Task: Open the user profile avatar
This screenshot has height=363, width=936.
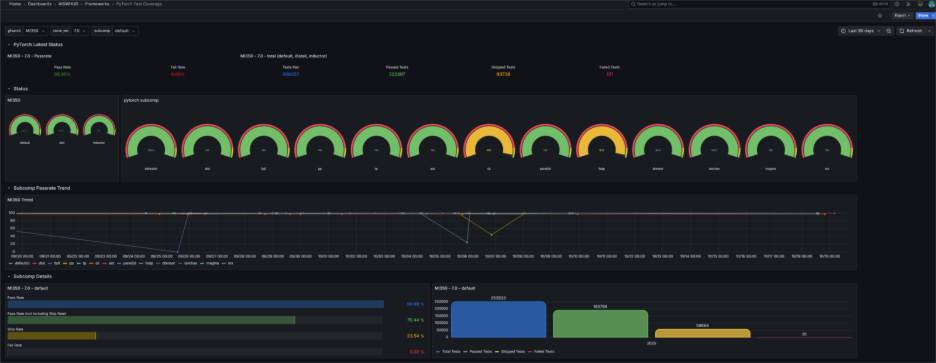Action: pyautogui.click(x=931, y=4)
